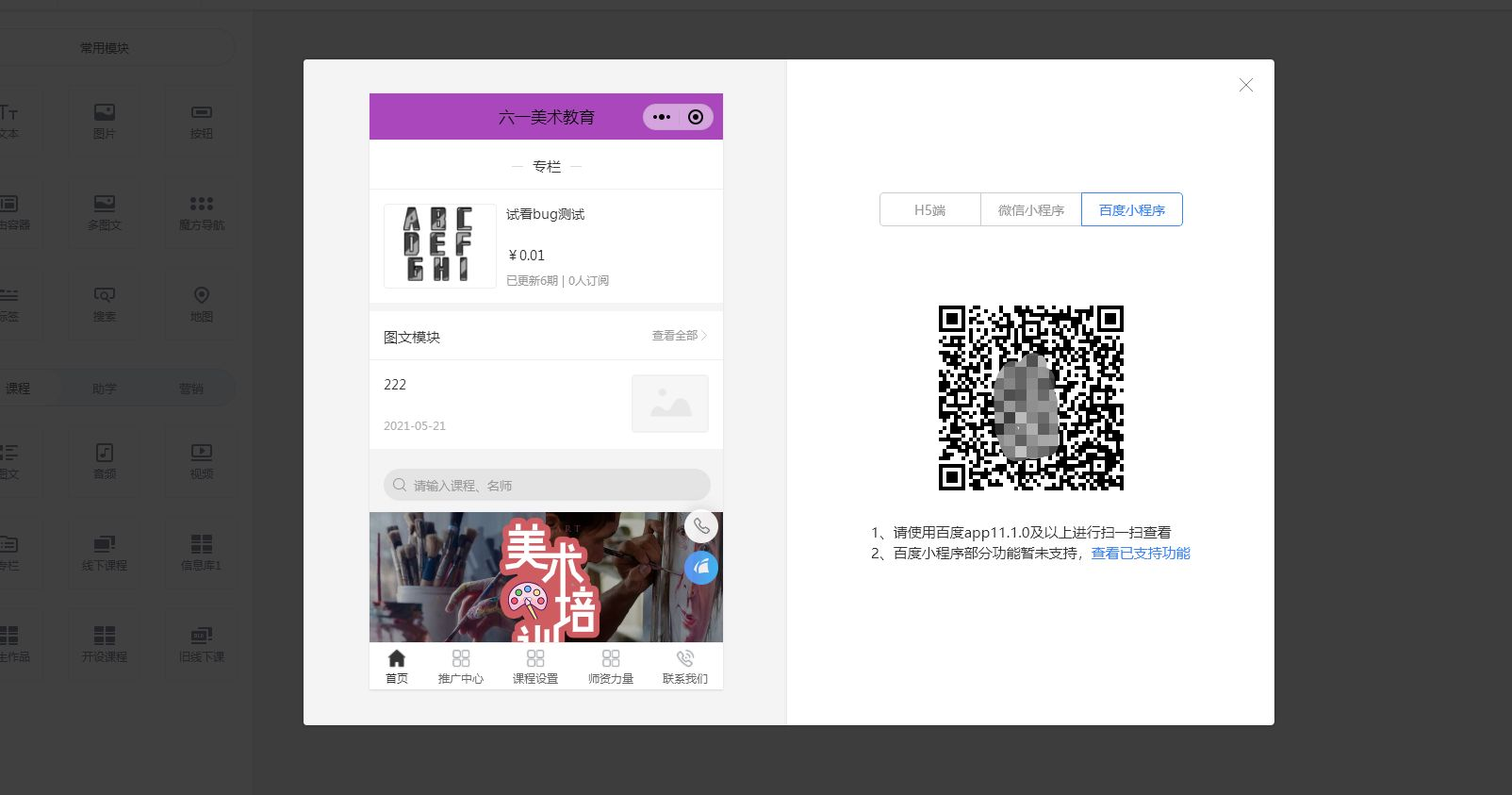This screenshot has width=1512, height=795.
Task: Click the blue floating customer service icon
Action: pos(701,568)
